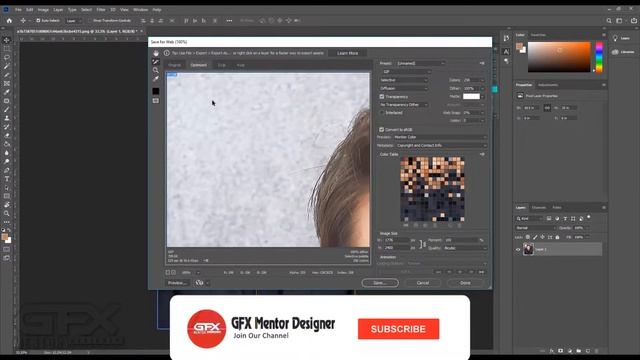This screenshot has width=640, height=360.
Task: Open Color Table palette menu icon
Action: click(x=482, y=154)
